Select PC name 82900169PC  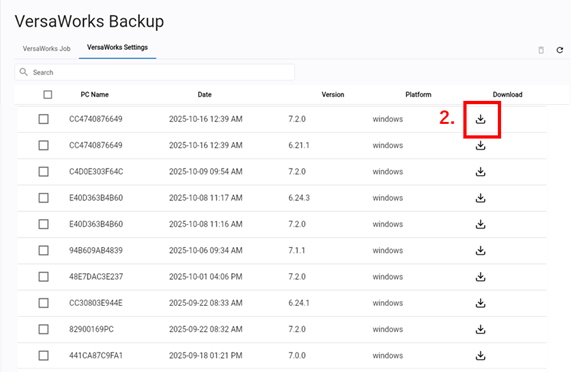coord(91,329)
